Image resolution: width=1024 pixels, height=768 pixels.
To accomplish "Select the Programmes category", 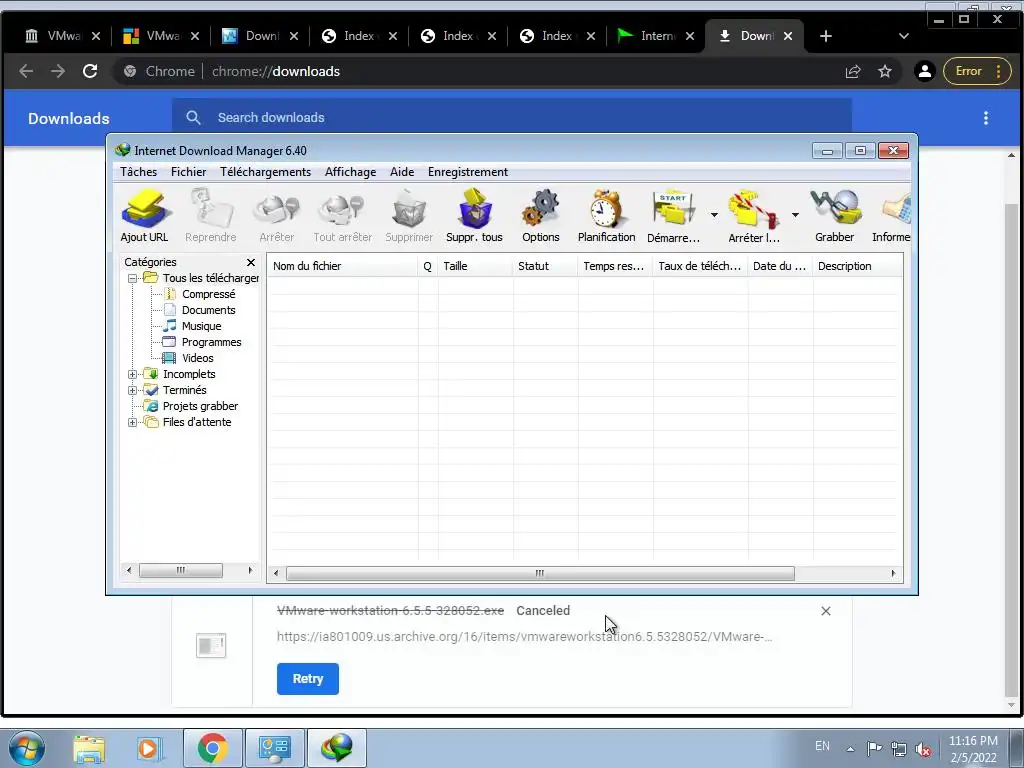I will pyautogui.click(x=211, y=342).
